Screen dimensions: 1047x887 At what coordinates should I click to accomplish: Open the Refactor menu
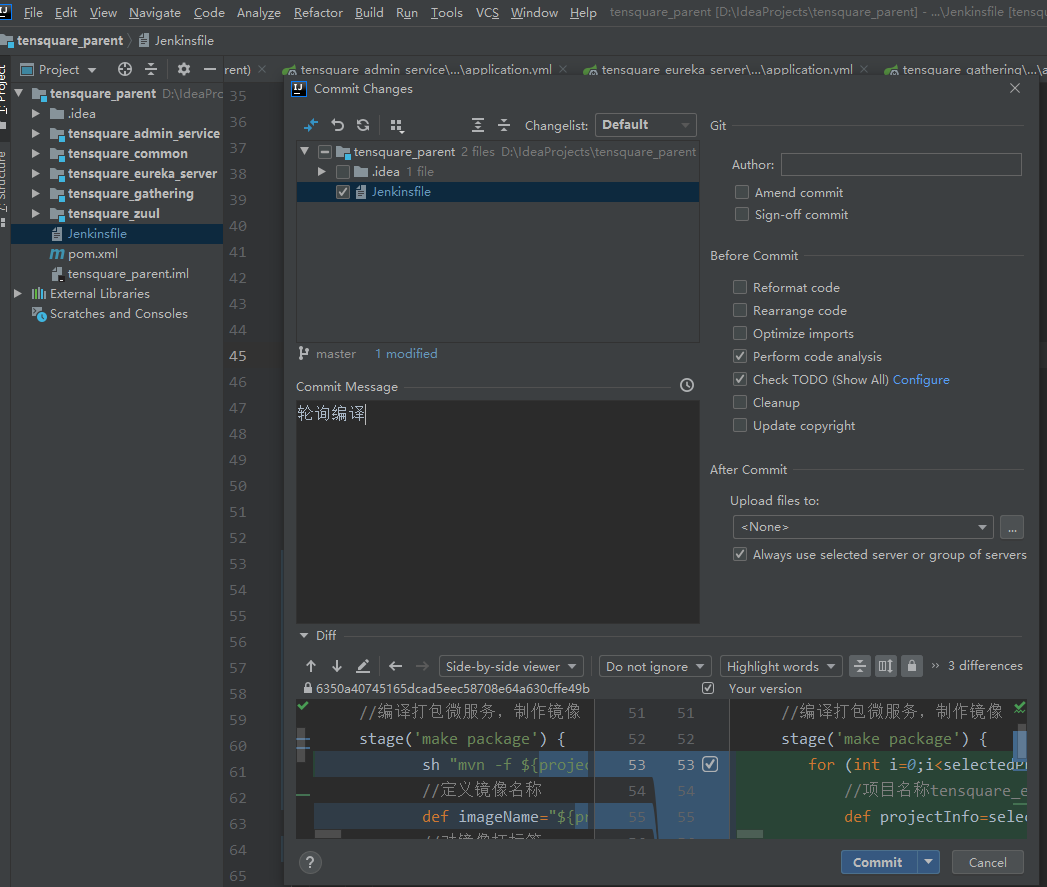click(x=318, y=13)
